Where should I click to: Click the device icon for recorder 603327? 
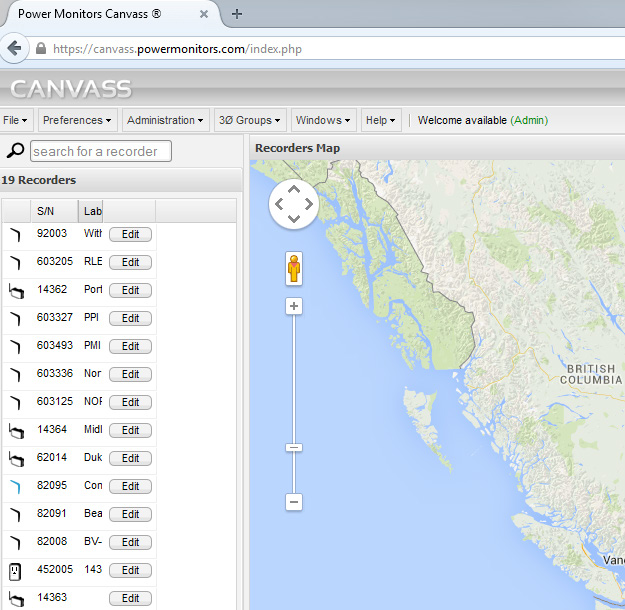point(15,319)
